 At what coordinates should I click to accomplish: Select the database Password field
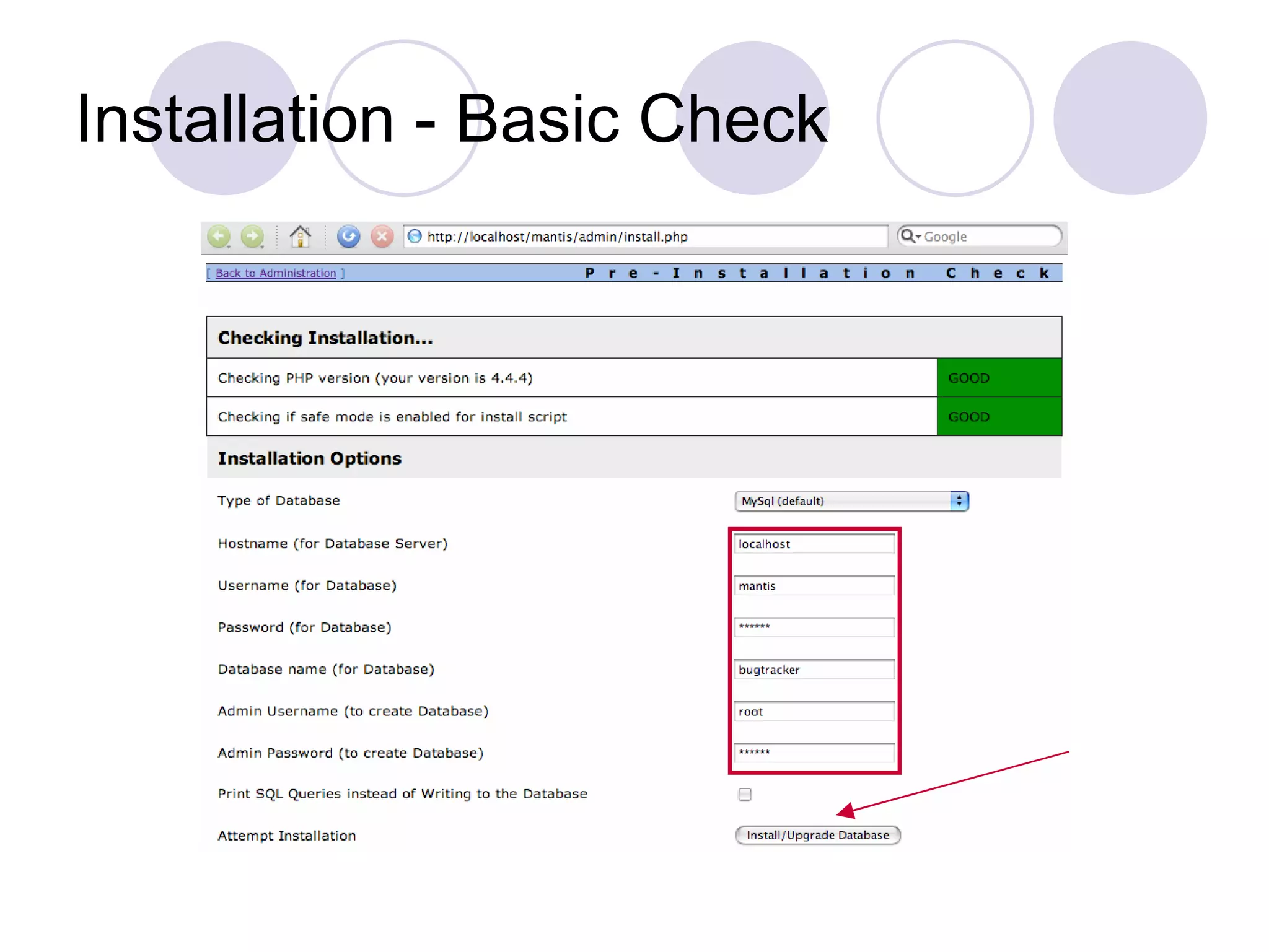coord(814,627)
